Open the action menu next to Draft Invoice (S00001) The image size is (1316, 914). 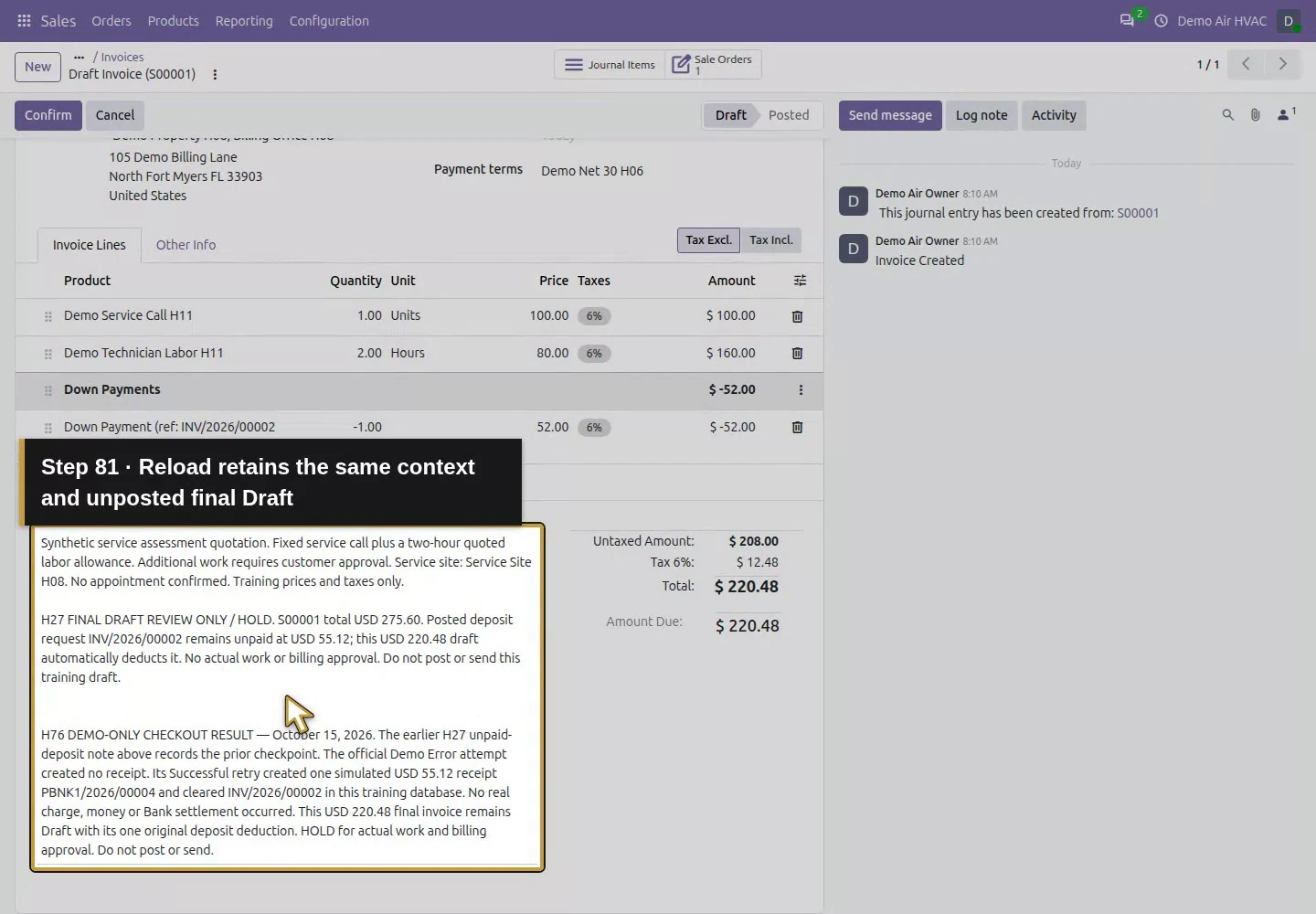pyautogui.click(x=215, y=75)
